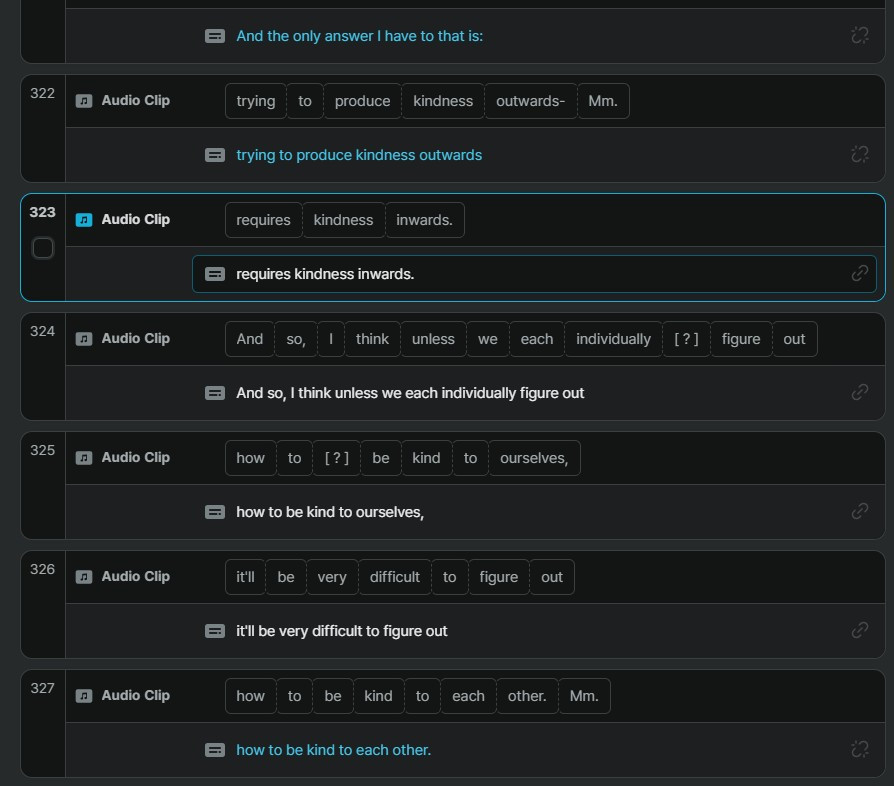Viewport: 894px width, 786px height.
Task: Select the 'Mm.' word chip in clip 322
Action: click(x=603, y=101)
